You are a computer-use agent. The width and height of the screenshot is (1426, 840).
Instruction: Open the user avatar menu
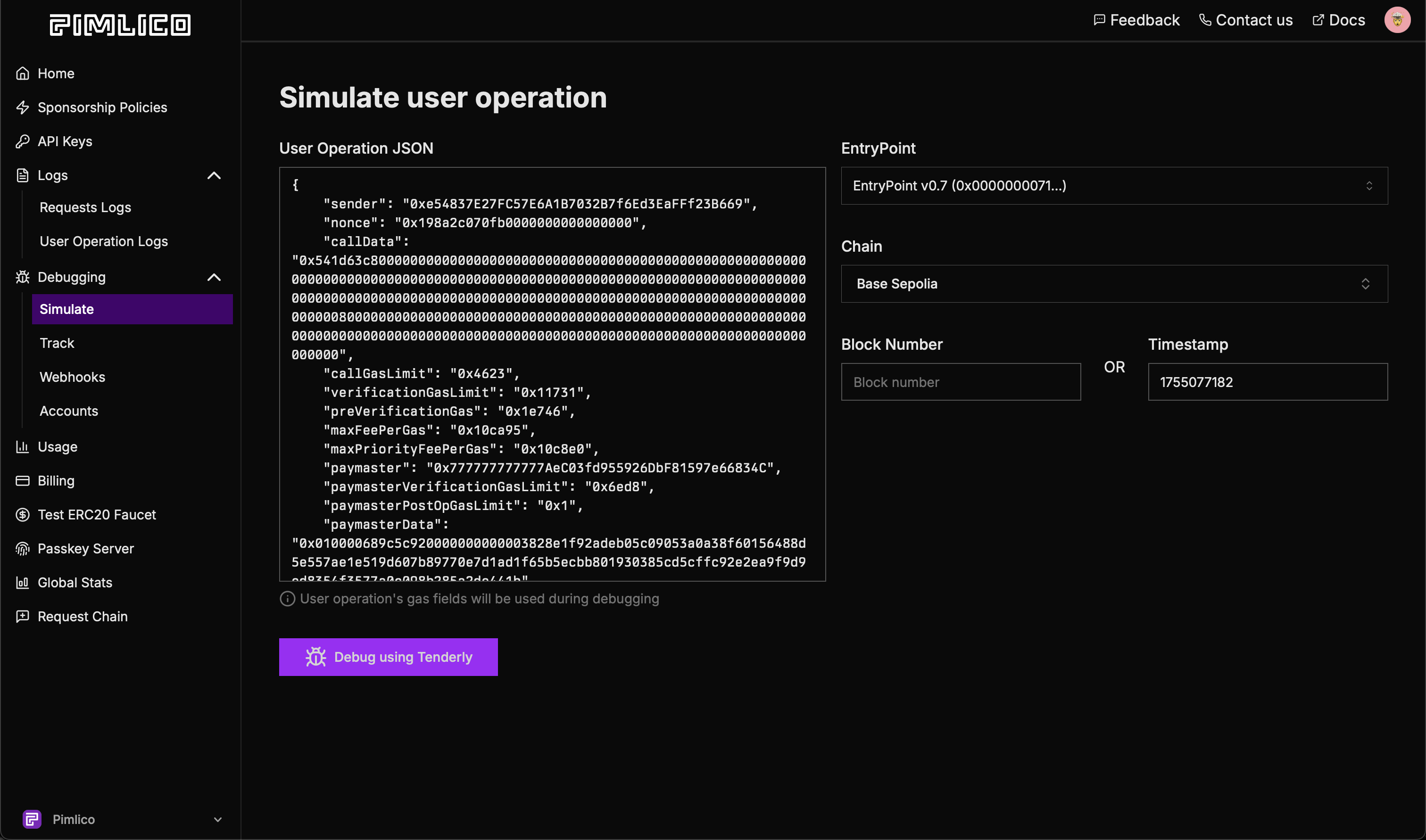click(x=1397, y=20)
